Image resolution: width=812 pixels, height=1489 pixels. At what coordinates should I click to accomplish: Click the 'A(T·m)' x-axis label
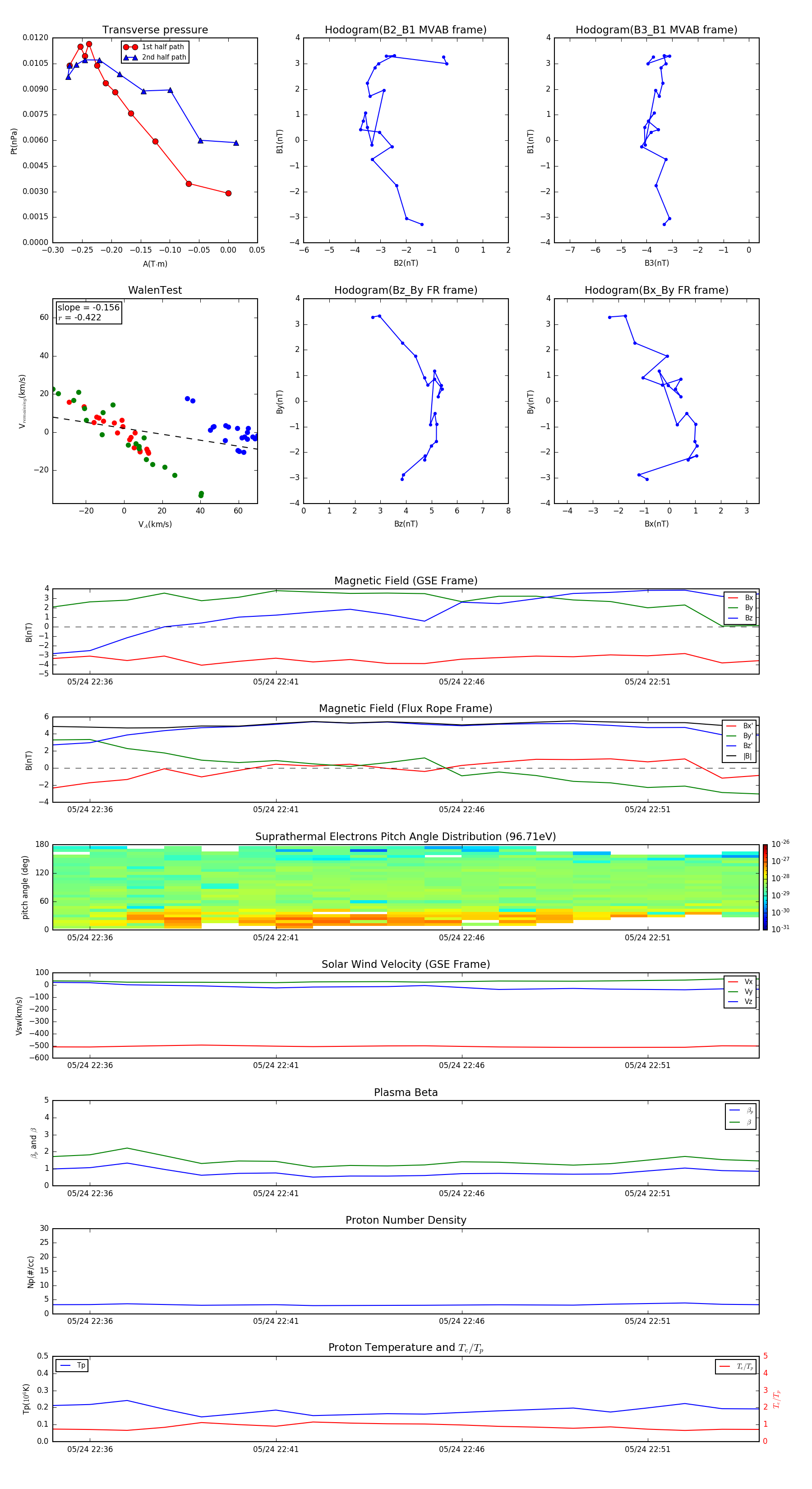pyautogui.click(x=155, y=264)
